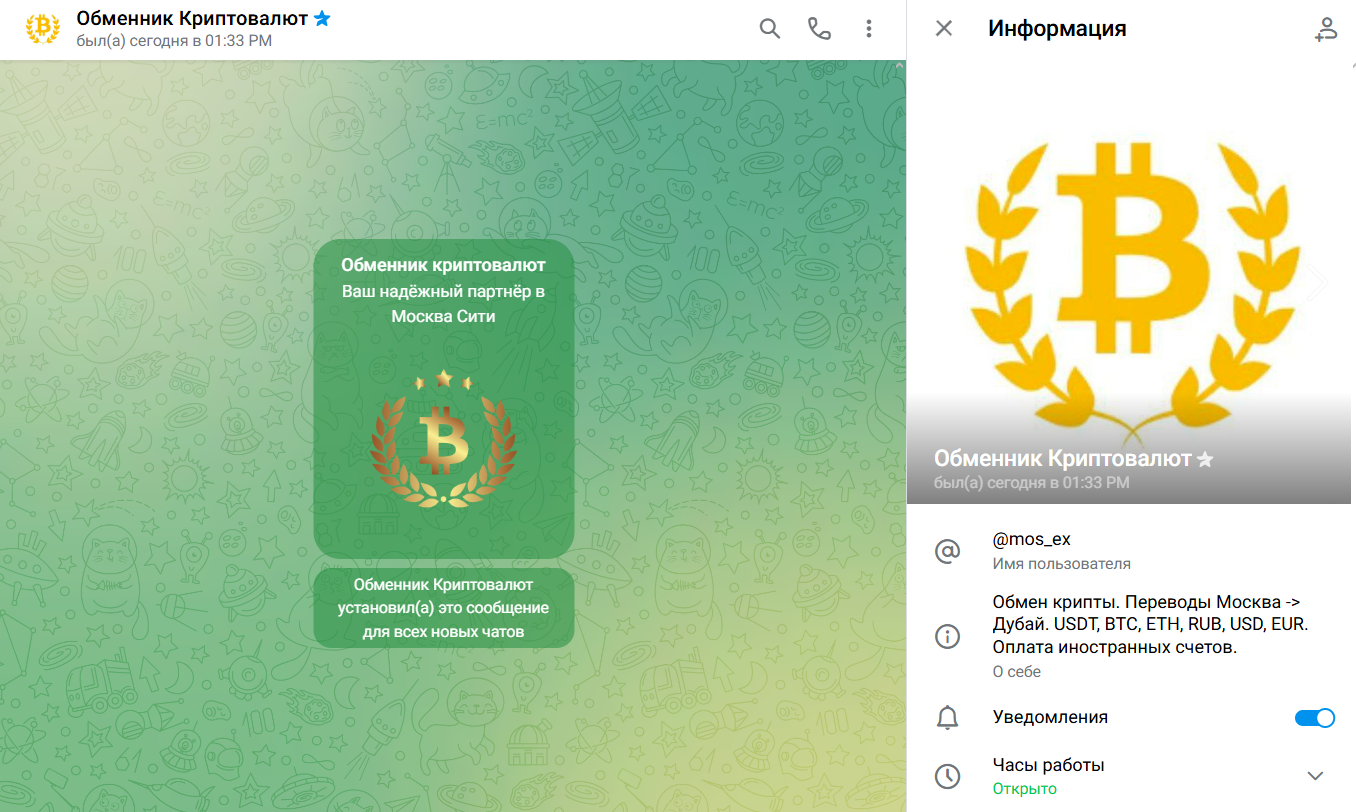Click the chat title Обменник Криптовалют
The width and height of the screenshot is (1356, 812).
(192, 19)
